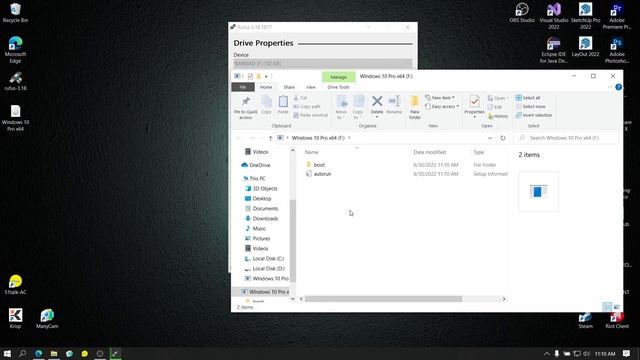Viewport: 640px width, 360px height.
Task: Collapse the ribbon with the chevron near Help
Action: pos(610,87)
